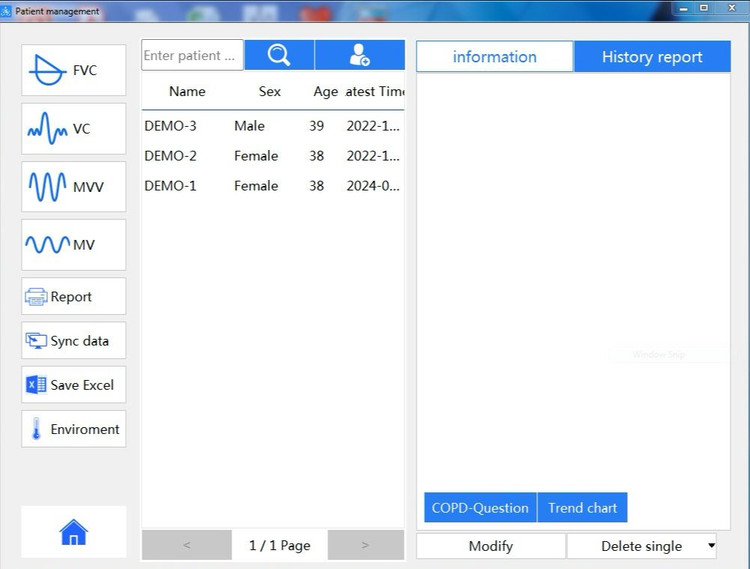Launch the MVV test
The image size is (750, 569).
coord(73,187)
